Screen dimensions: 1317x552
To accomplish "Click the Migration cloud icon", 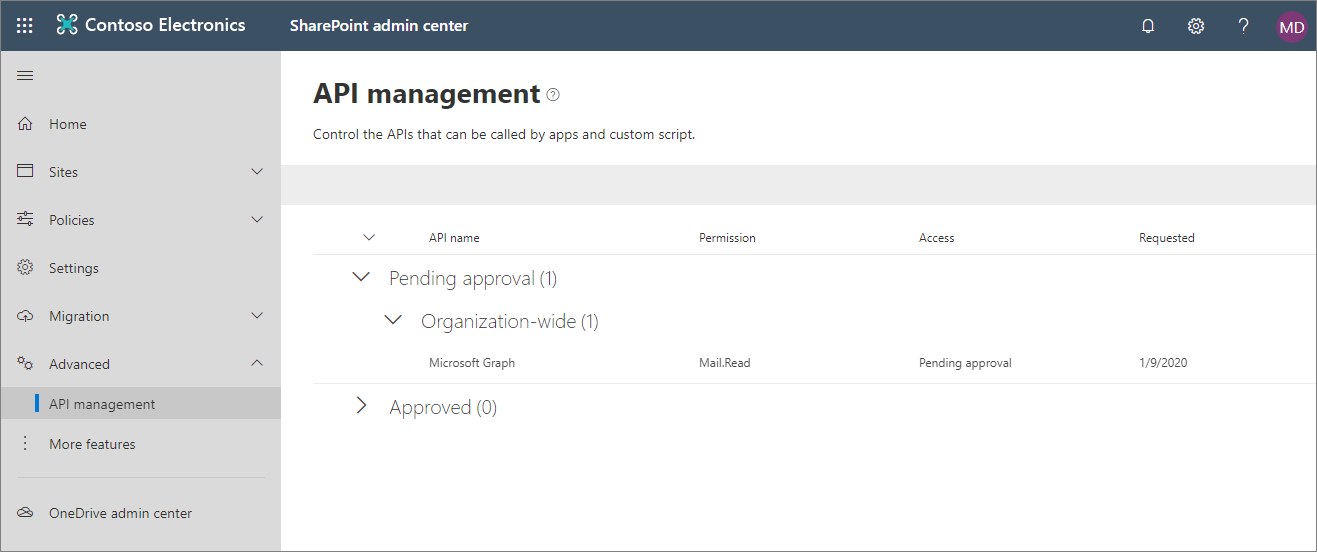I will (x=26, y=316).
